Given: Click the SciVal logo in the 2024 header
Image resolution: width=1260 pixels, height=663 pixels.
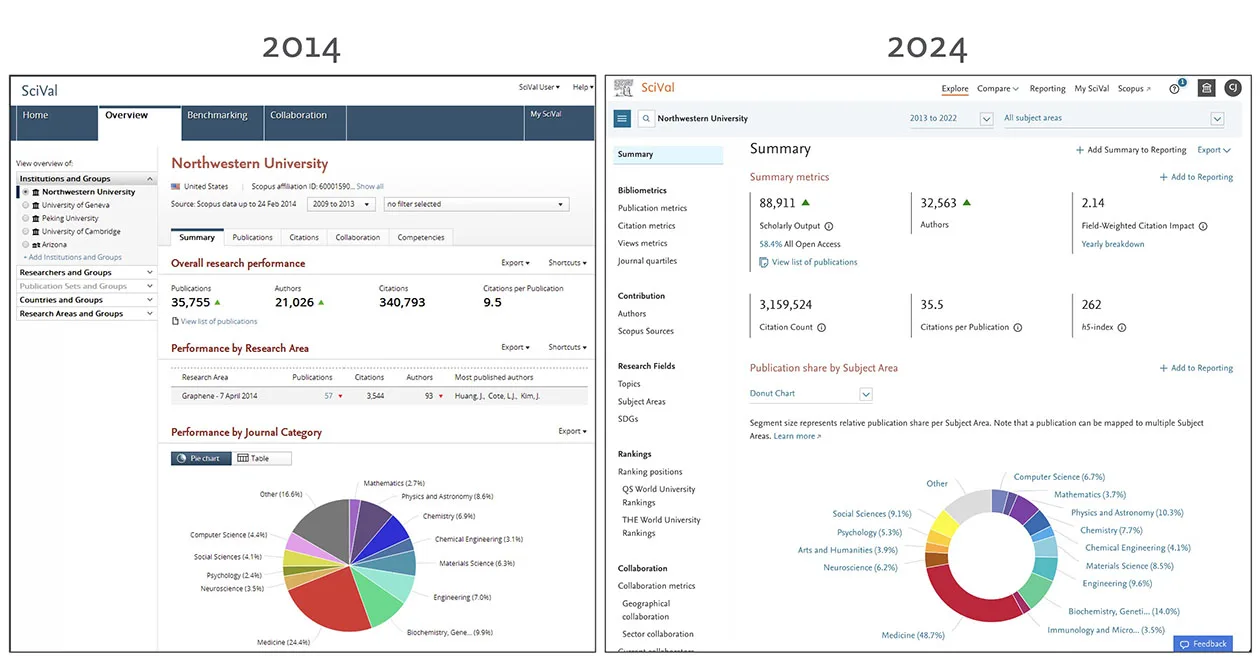Looking at the screenshot, I should click(655, 88).
